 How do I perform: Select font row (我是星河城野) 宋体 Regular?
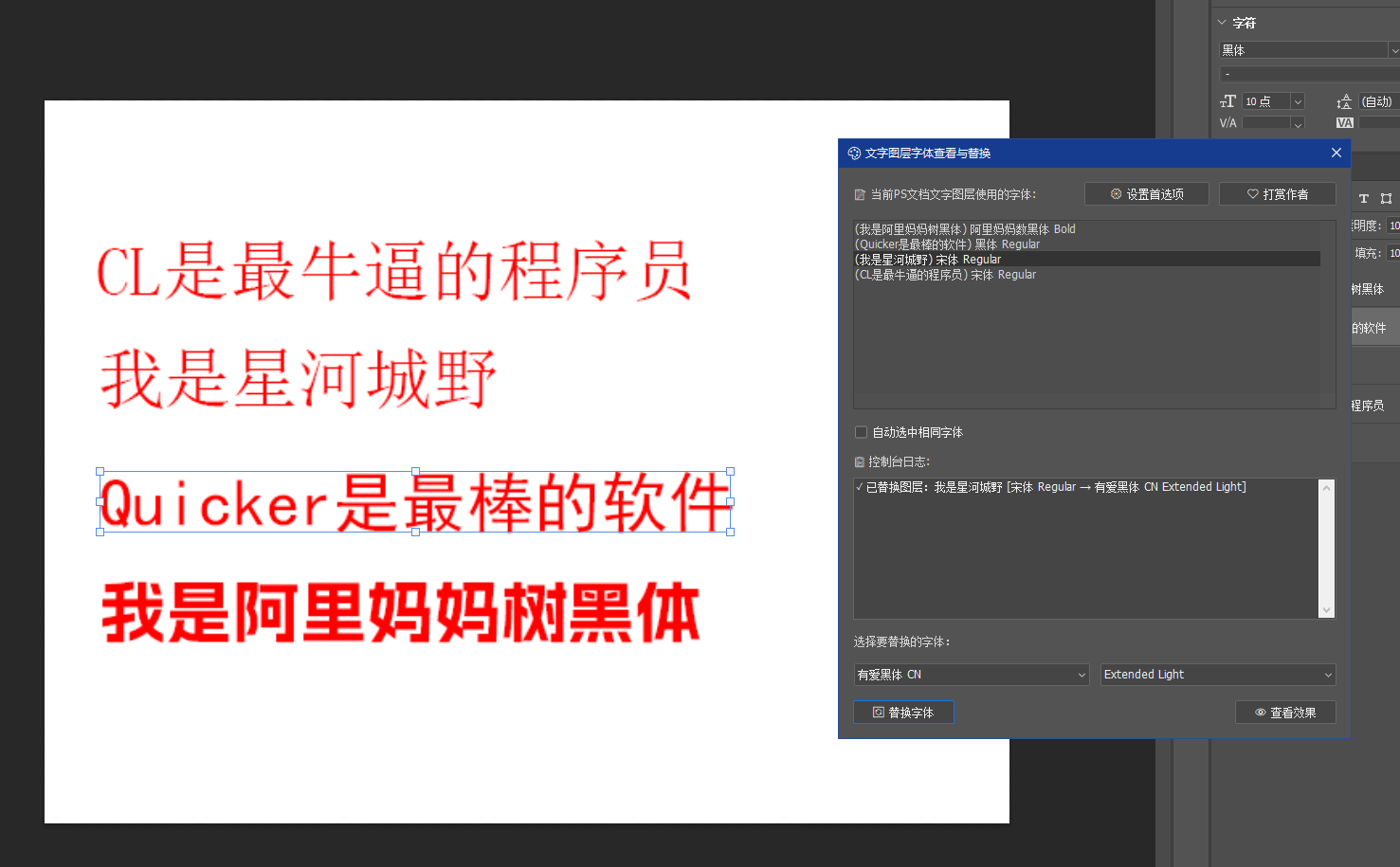1086,260
